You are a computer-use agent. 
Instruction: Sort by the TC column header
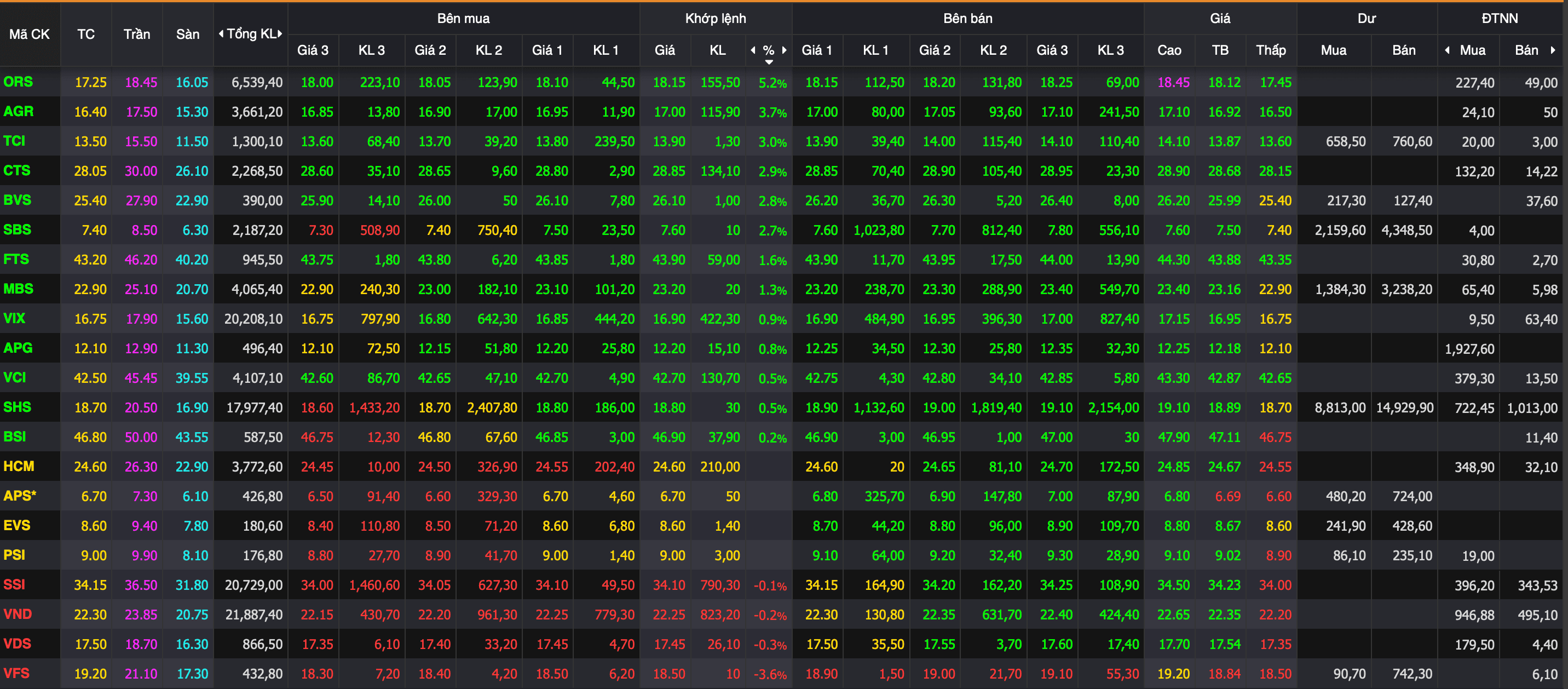(x=86, y=34)
